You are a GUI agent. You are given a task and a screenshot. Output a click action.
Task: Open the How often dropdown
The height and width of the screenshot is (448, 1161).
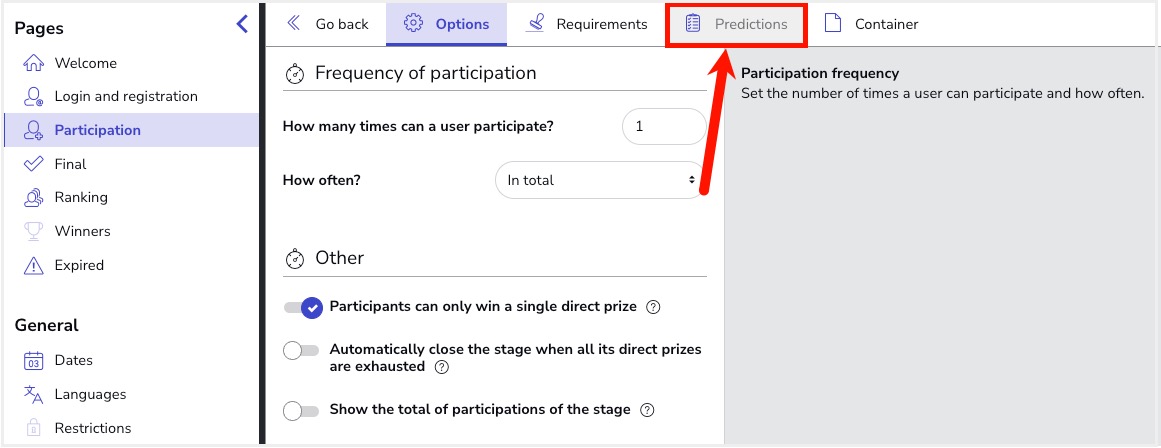[x=600, y=180]
